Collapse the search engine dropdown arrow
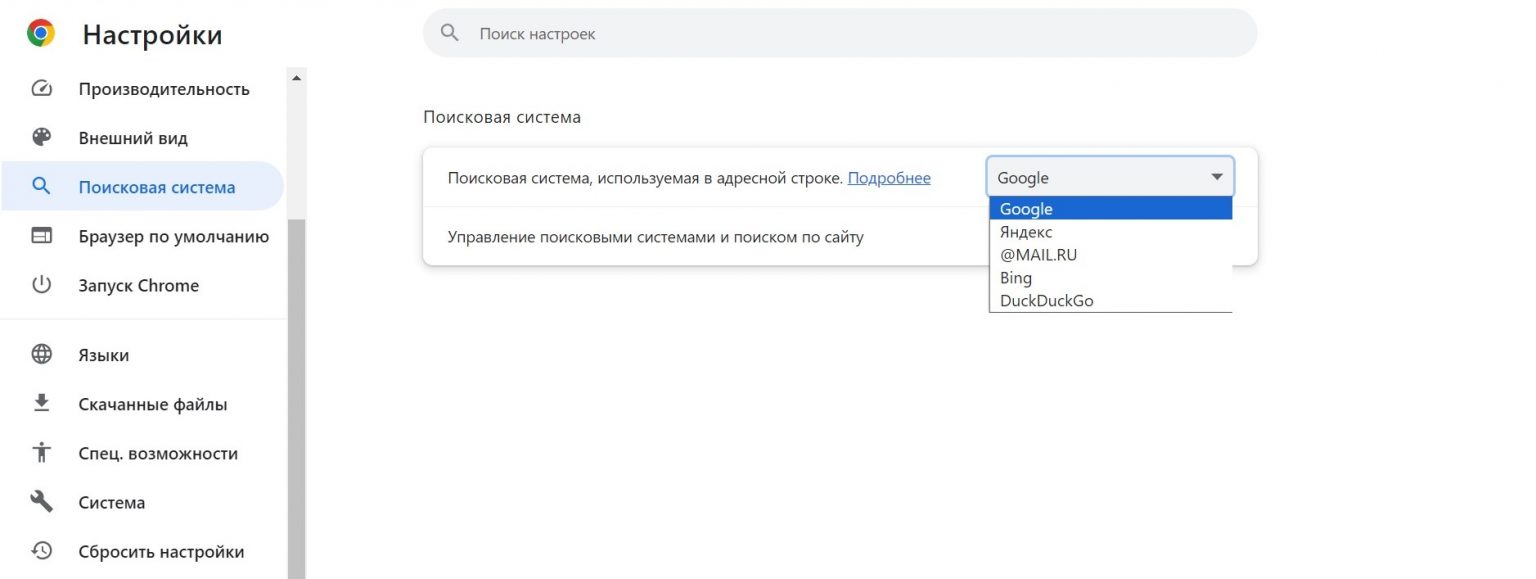This screenshot has height=579, width=1536. pos(1216,177)
